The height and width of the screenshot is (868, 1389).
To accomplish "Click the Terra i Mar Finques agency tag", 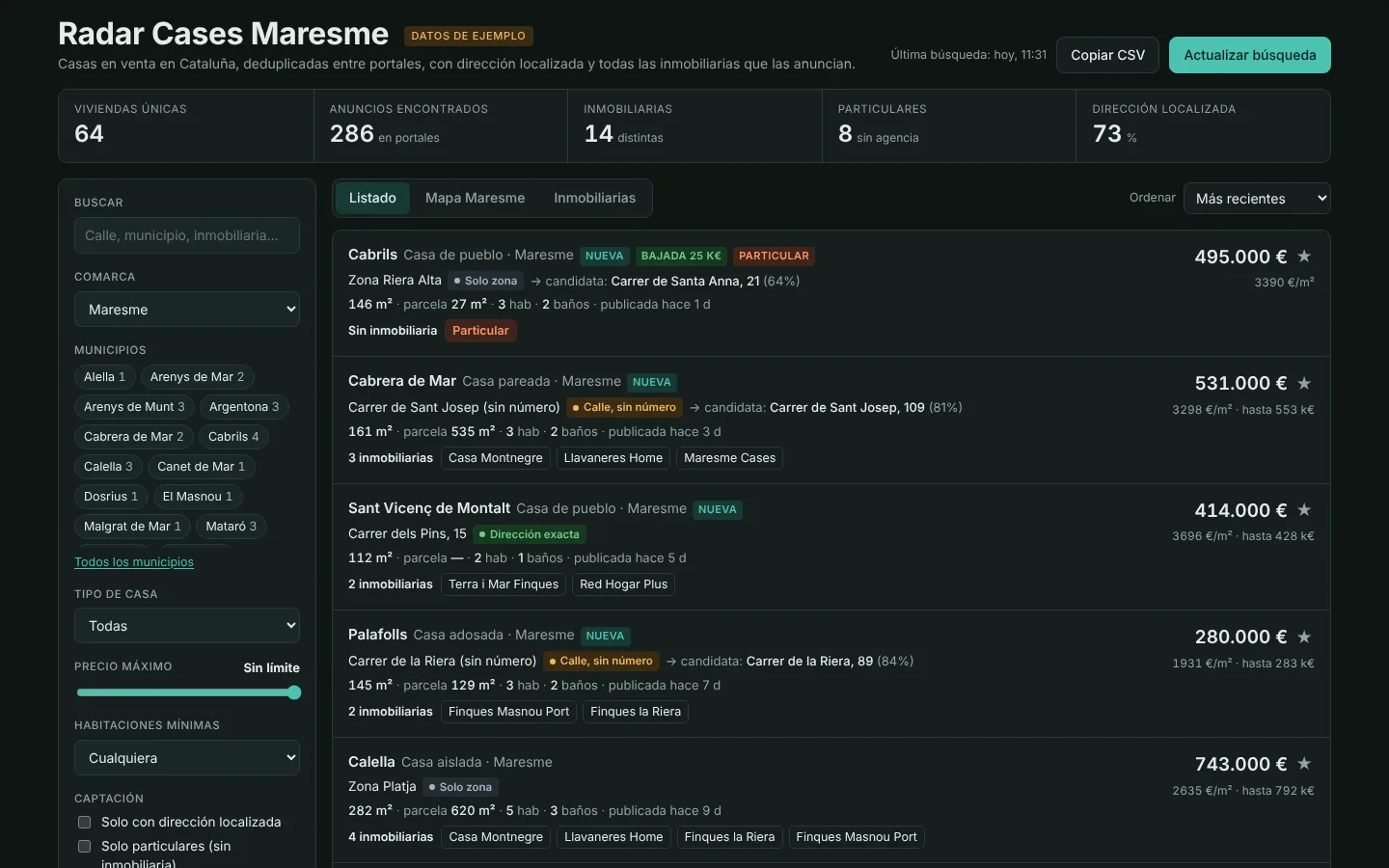I will tap(504, 584).
